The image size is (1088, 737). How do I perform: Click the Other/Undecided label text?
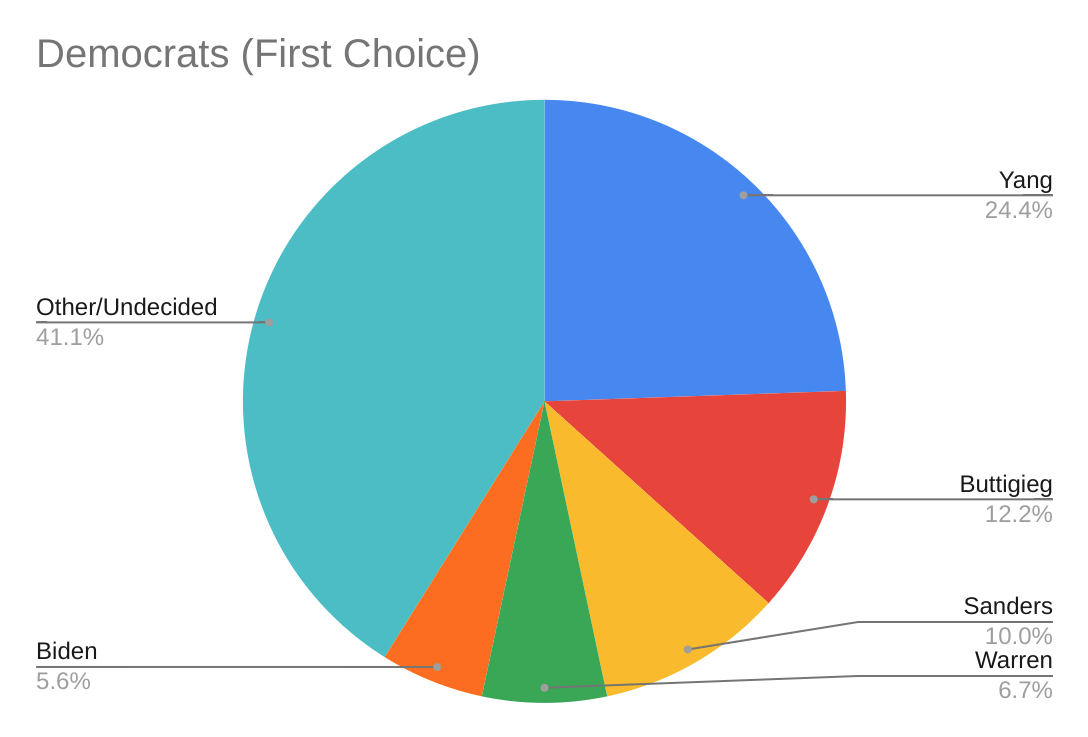coord(127,308)
